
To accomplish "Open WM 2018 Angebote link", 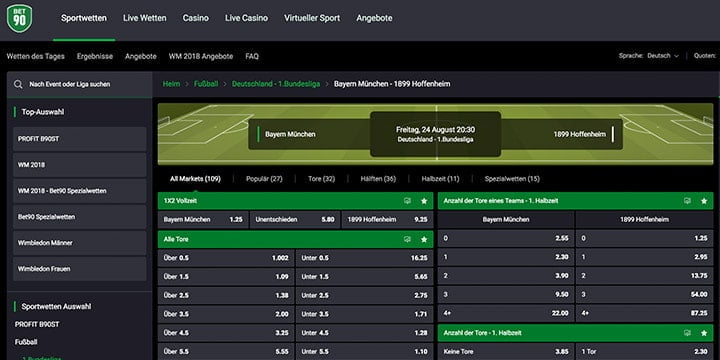I will (x=201, y=56).
